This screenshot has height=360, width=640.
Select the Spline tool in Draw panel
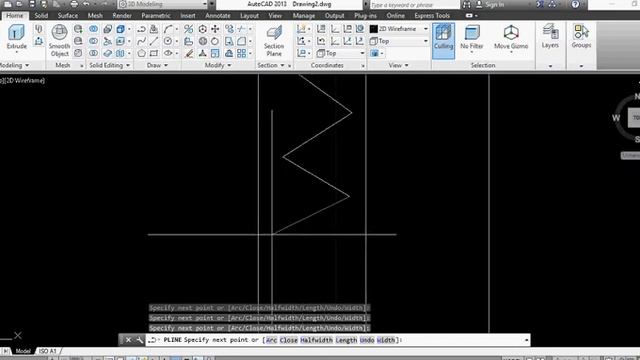tap(141, 41)
